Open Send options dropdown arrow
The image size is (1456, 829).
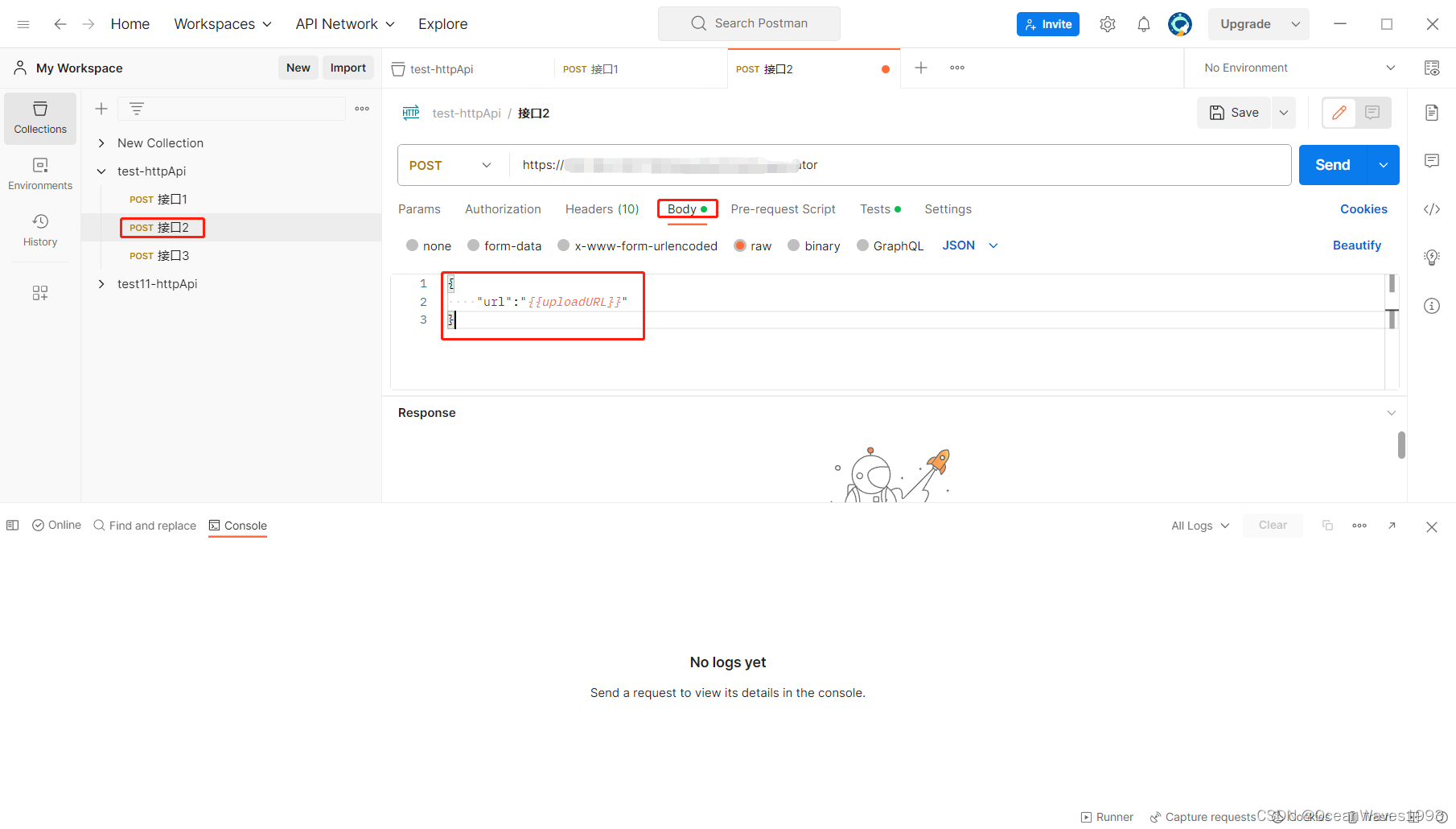[x=1384, y=165]
